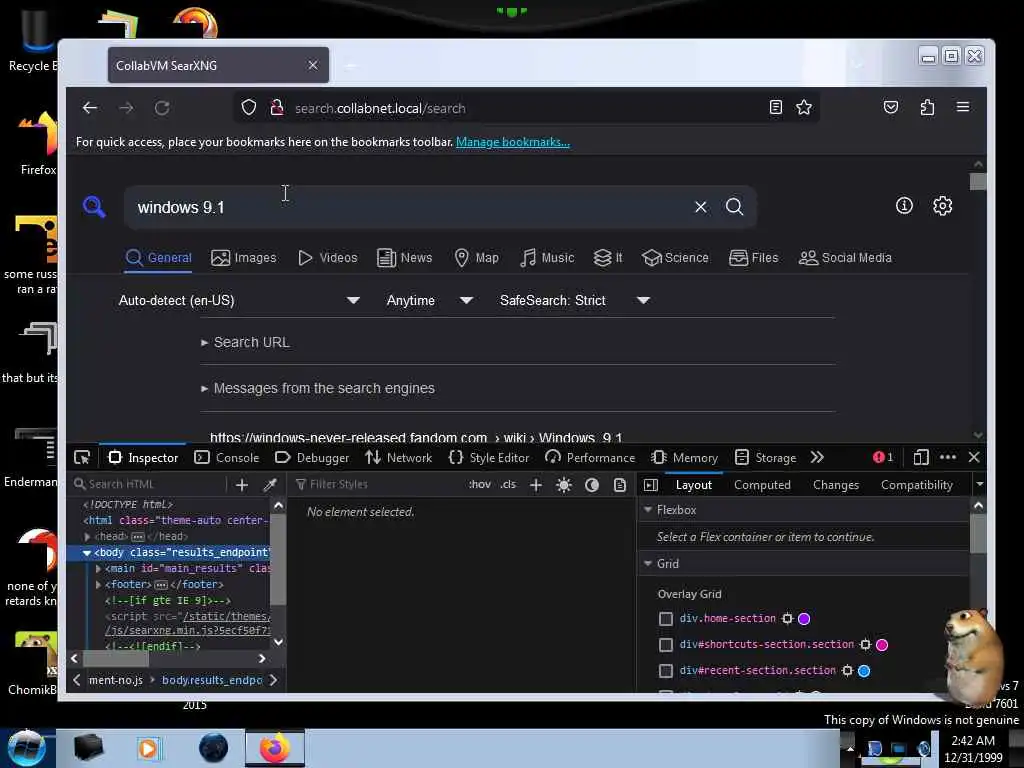Viewport: 1024px width, 768px height.
Task: Open the SearXNG about info icon
Action: (904, 206)
